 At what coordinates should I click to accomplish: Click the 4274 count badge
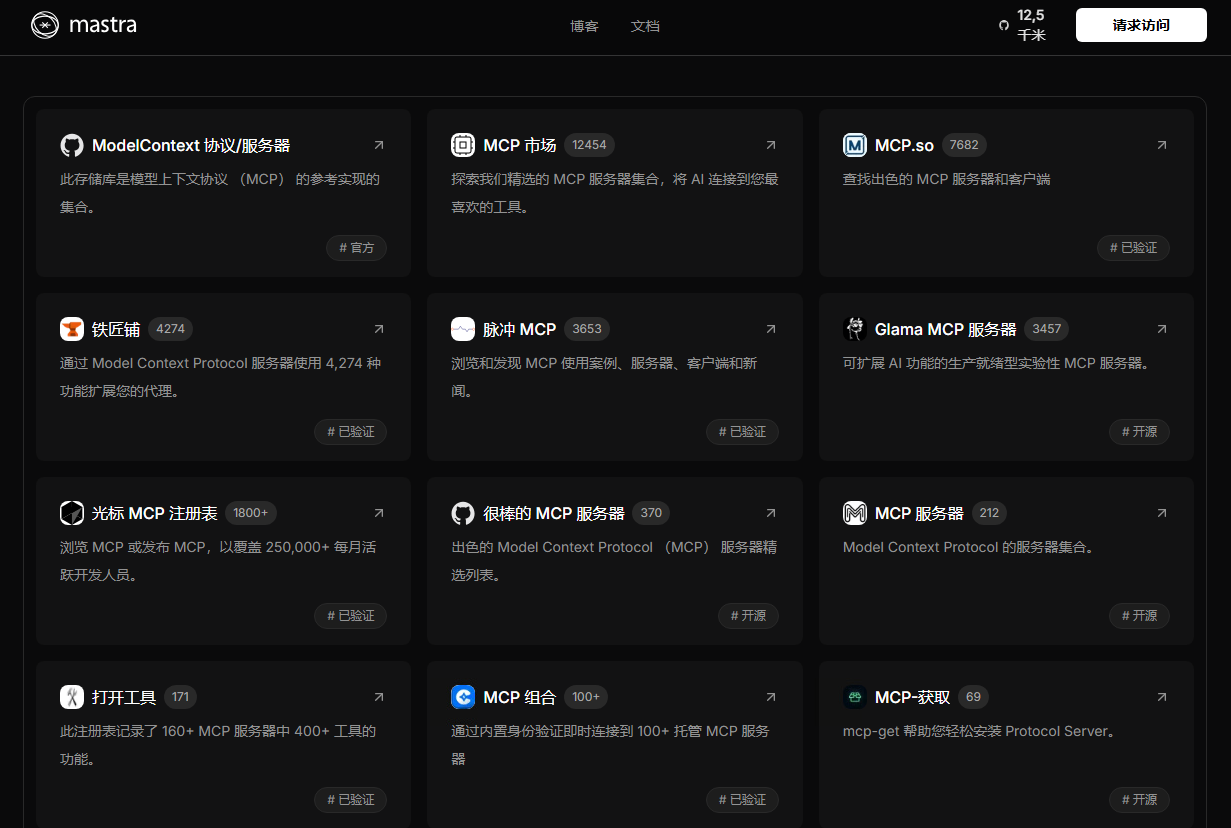pyautogui.click(x=171, y=329)
